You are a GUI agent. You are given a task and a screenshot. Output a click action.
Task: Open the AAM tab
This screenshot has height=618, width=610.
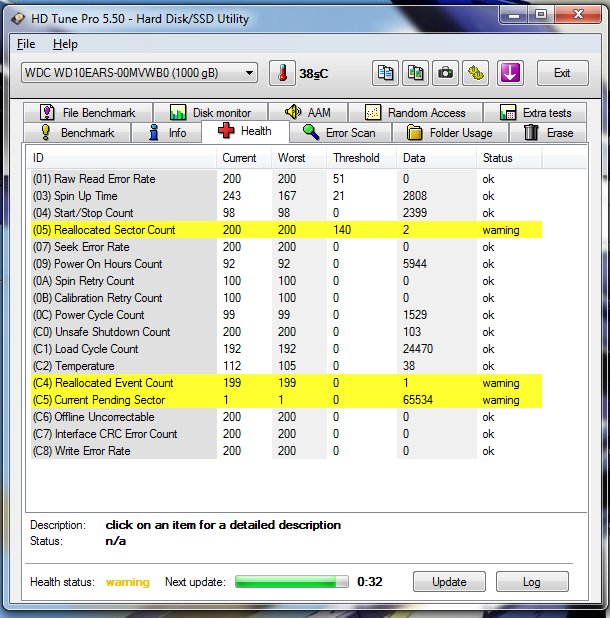[x=308, y=113]
